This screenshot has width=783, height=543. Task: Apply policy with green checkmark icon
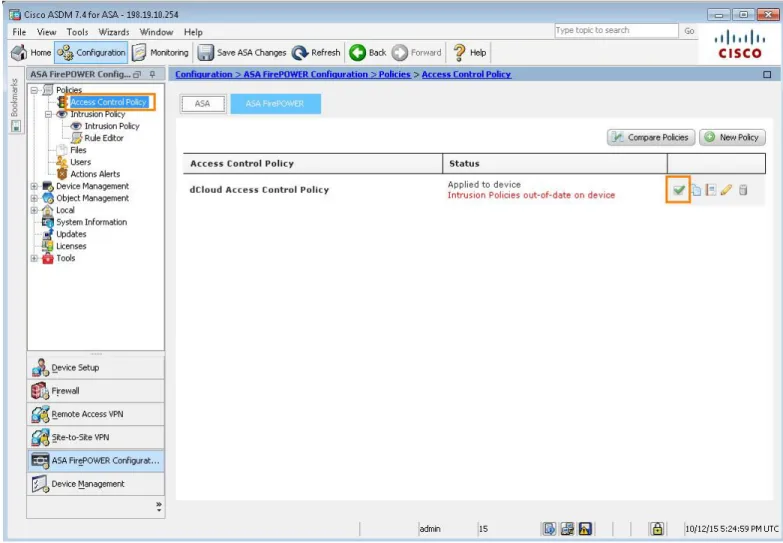click(678, 189)
